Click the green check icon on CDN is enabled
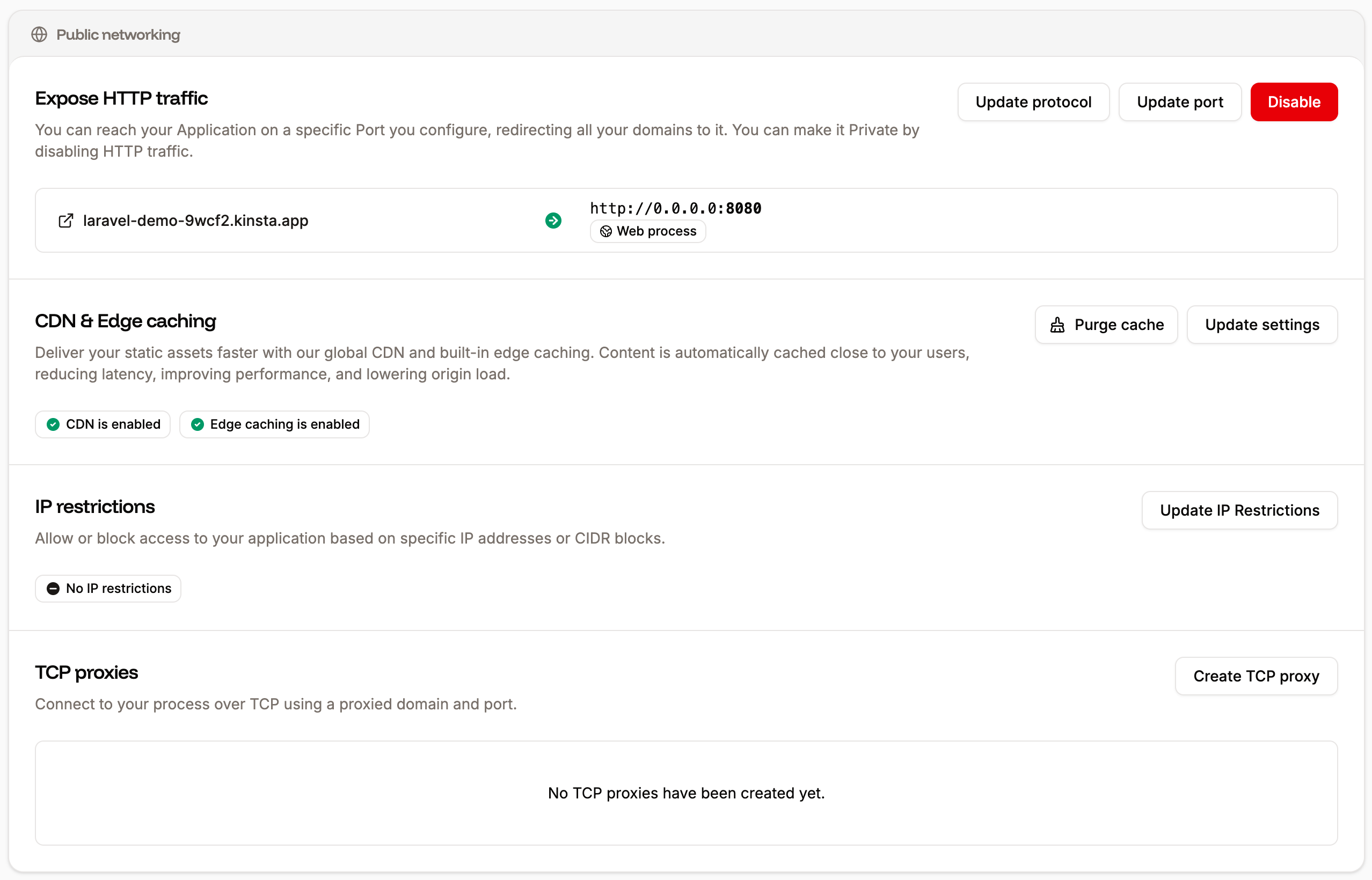Screen dimensions: 1372x880 point(53,424)
